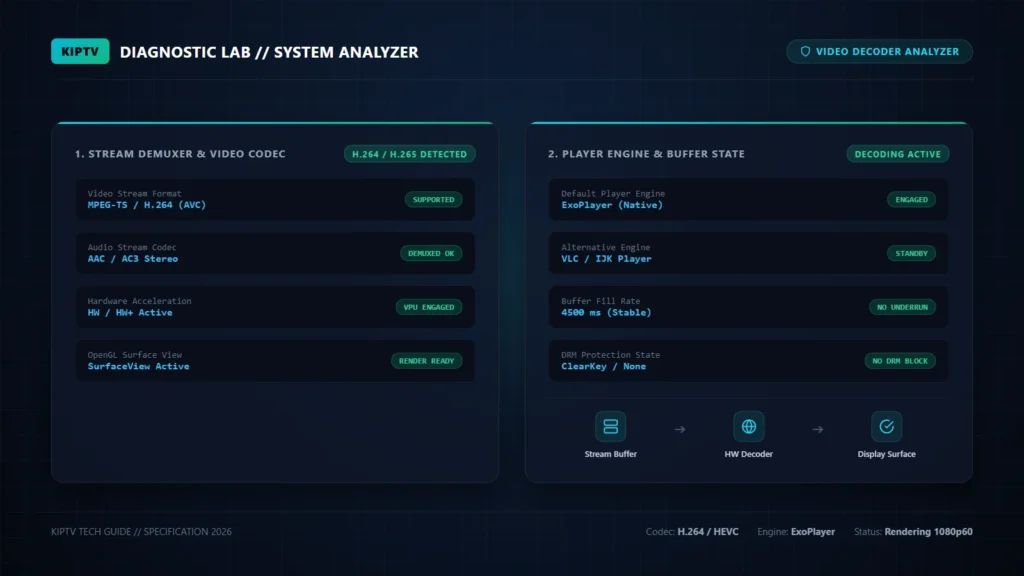Select the 4500 ms (Stable) value

pyautogui.click(x=606, y=313)
